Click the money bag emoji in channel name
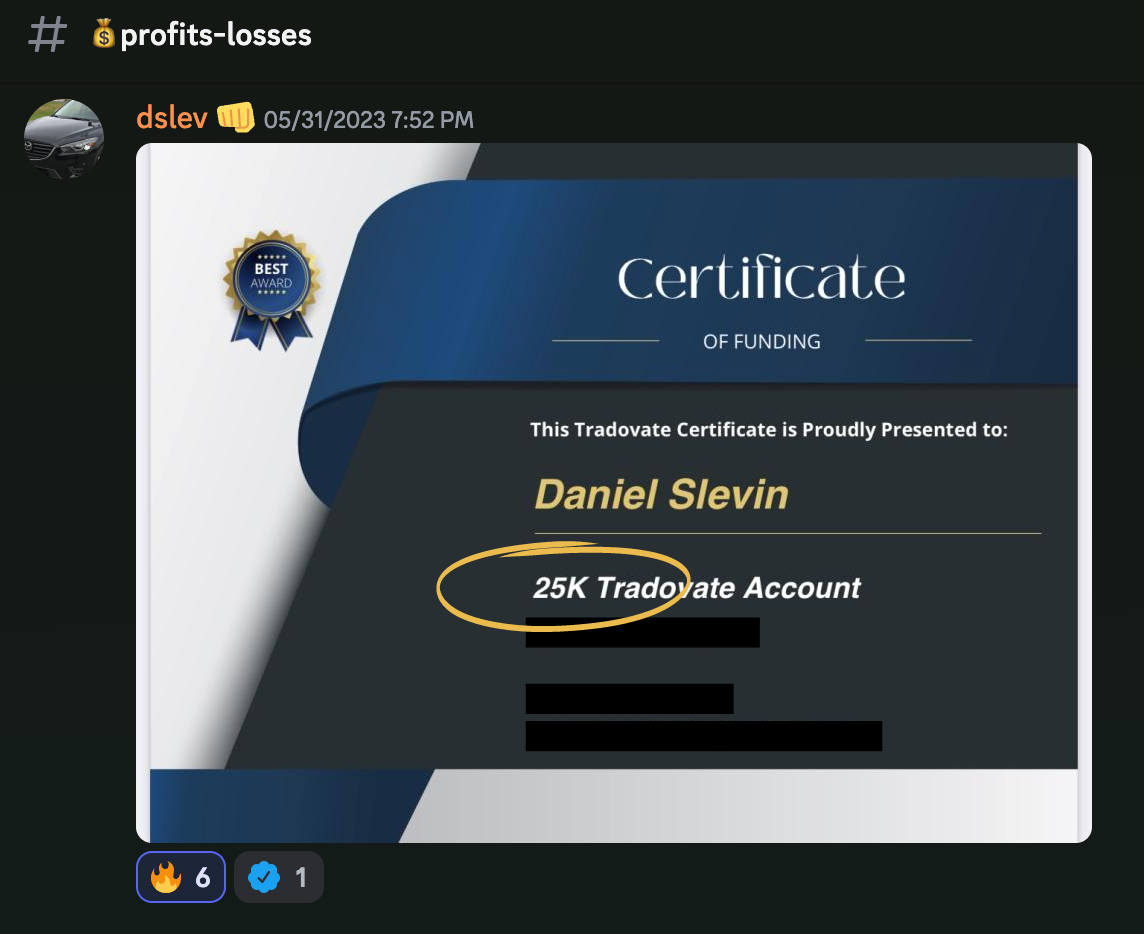The height and width of the screenshot is (934, 1144). click(104, 34)
